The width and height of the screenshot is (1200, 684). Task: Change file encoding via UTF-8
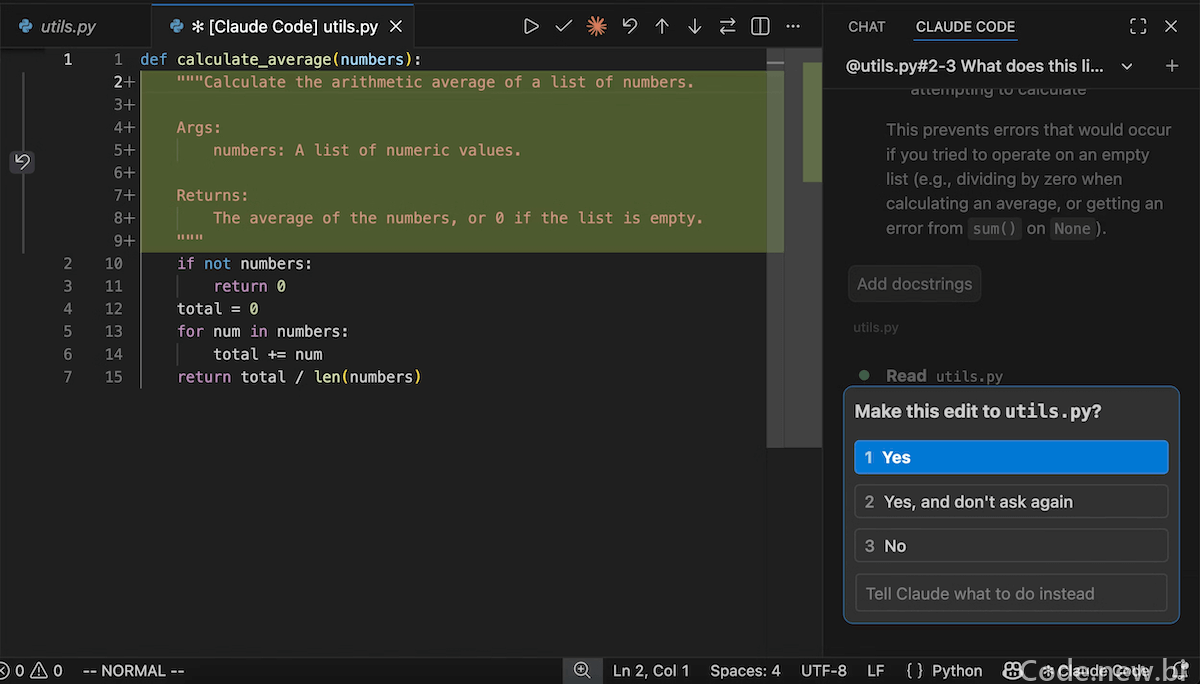pyautogui.click(x=824, y=671)
